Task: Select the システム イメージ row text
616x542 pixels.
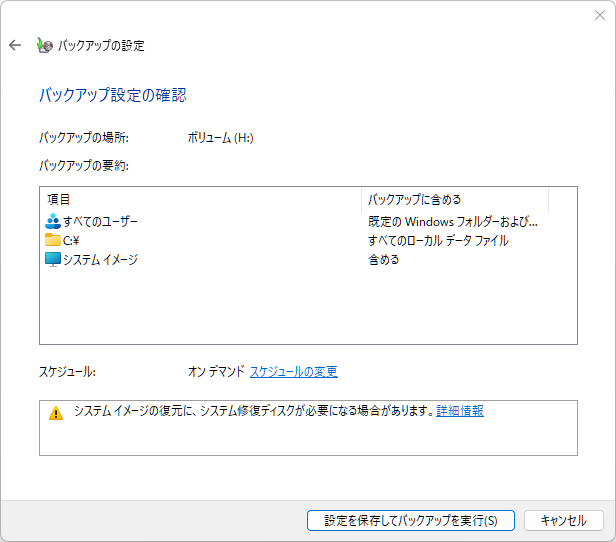Action: (x=100, y=259)
